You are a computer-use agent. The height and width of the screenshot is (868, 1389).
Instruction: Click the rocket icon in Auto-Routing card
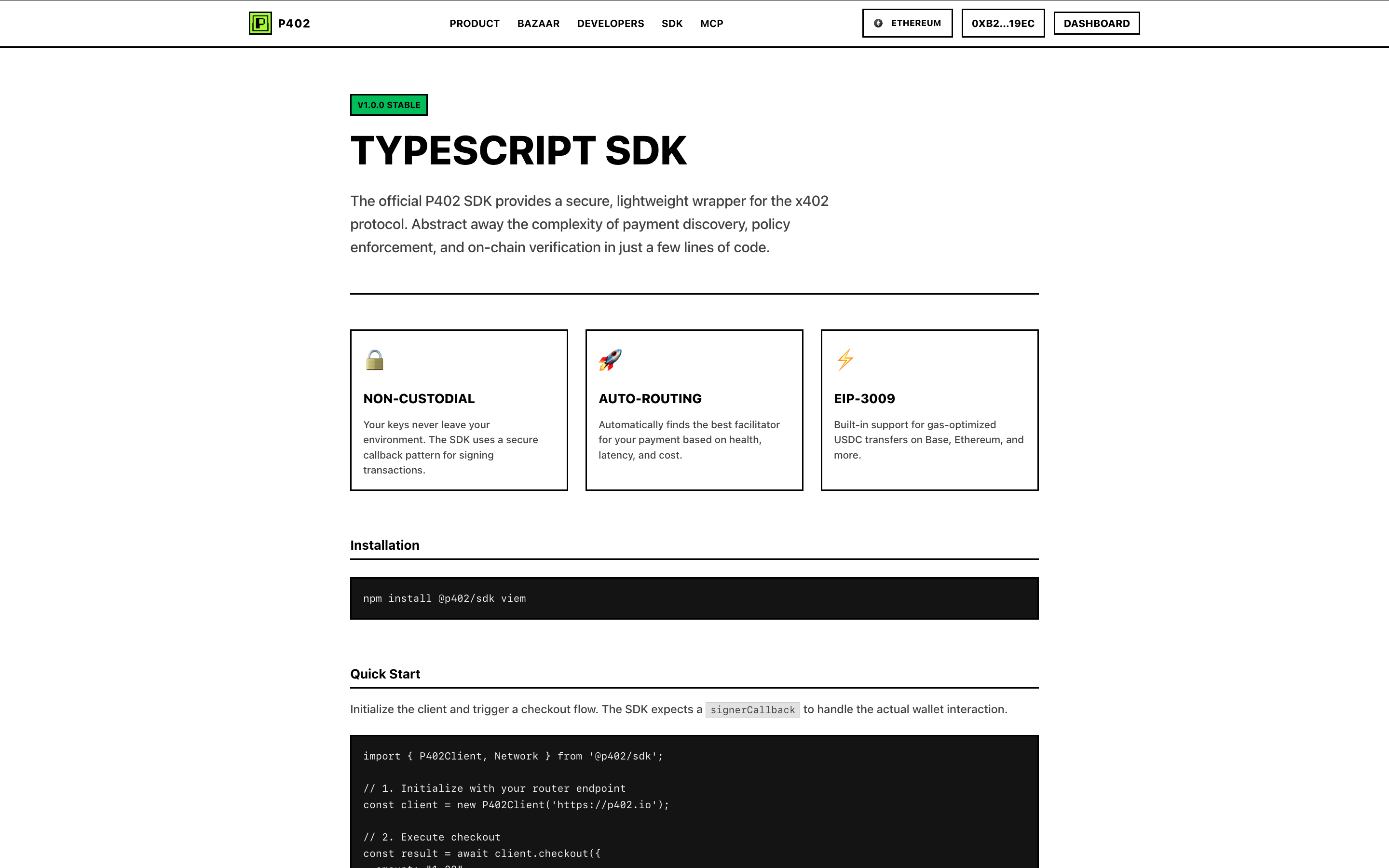point(610,360)
